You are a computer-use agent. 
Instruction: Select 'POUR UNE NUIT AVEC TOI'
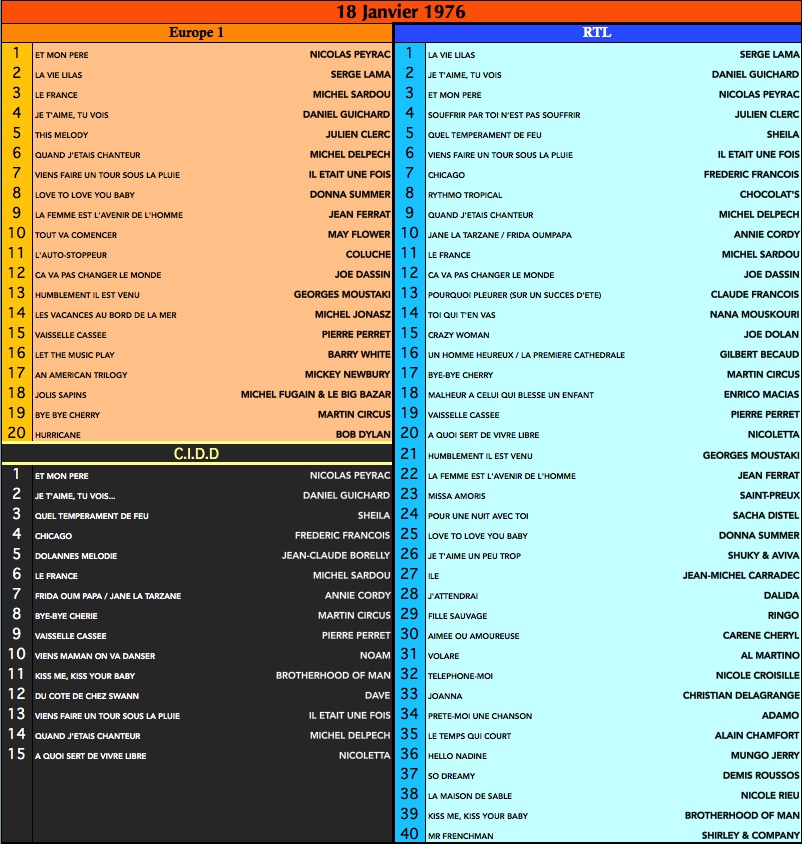coord(478,516)
